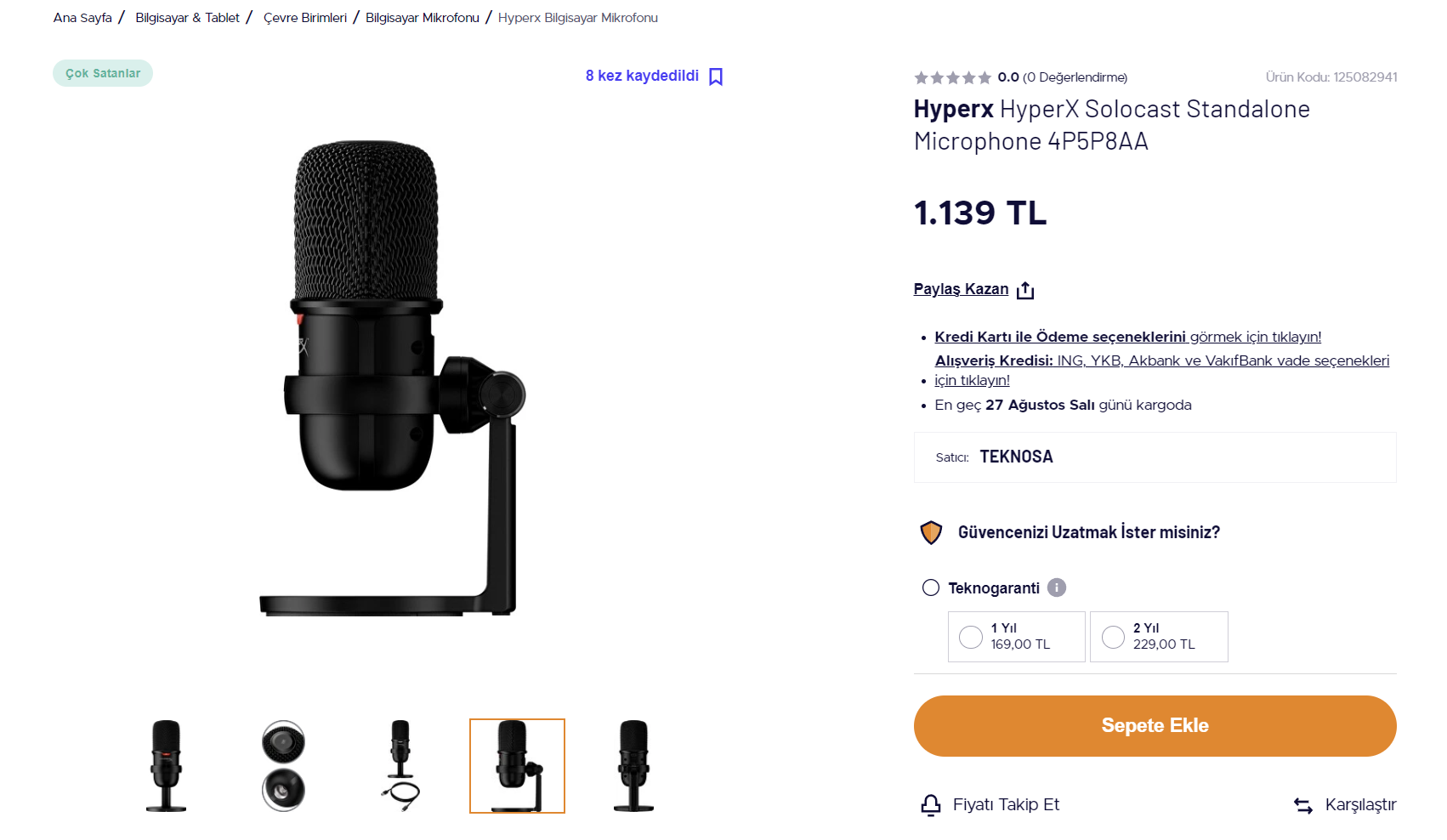Click the product rating stars
Viewport: 1447px width, 840px height.
(x=952, y=77)
